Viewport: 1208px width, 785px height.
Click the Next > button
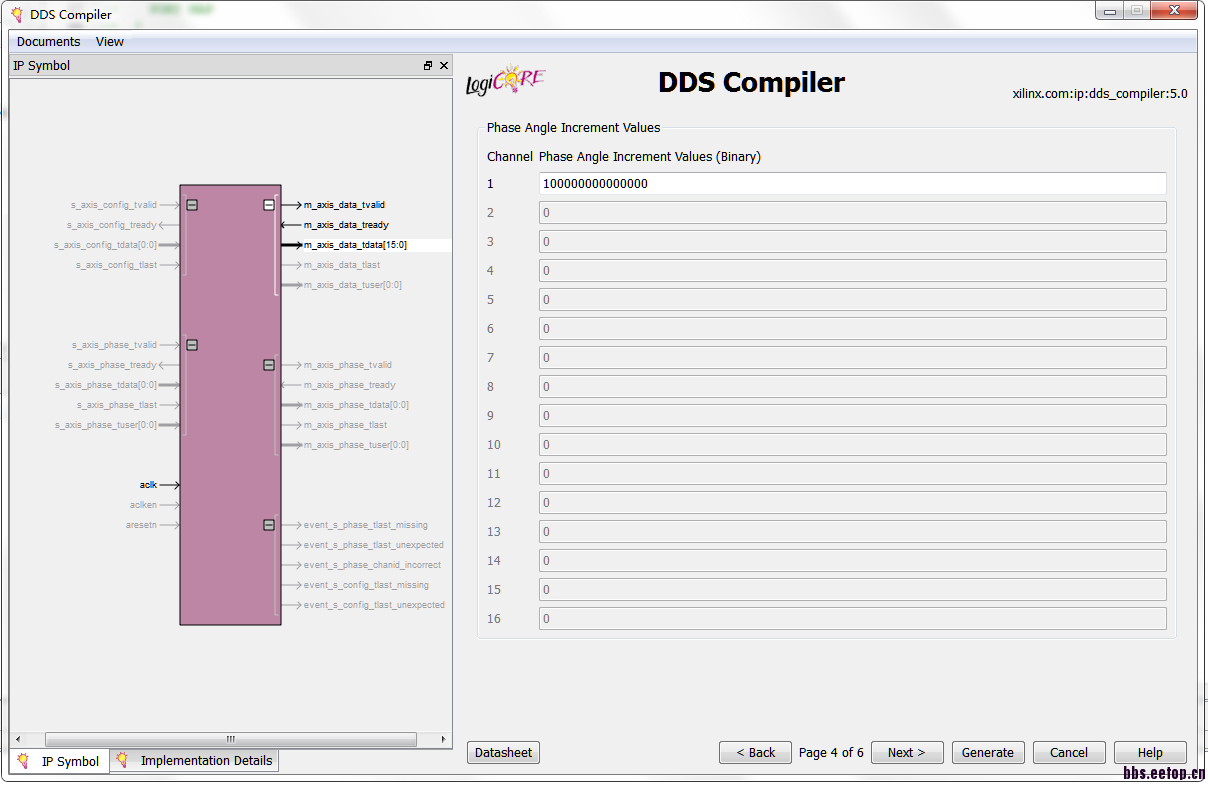point(907,752)
